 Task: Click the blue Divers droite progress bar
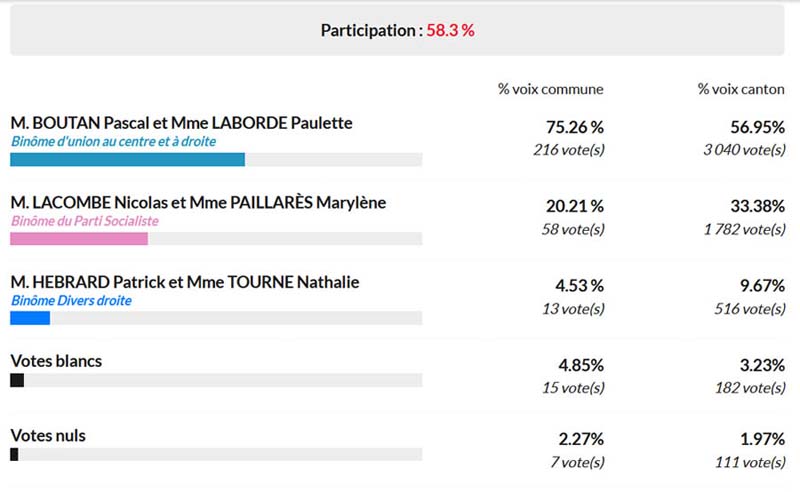(30, 318)
